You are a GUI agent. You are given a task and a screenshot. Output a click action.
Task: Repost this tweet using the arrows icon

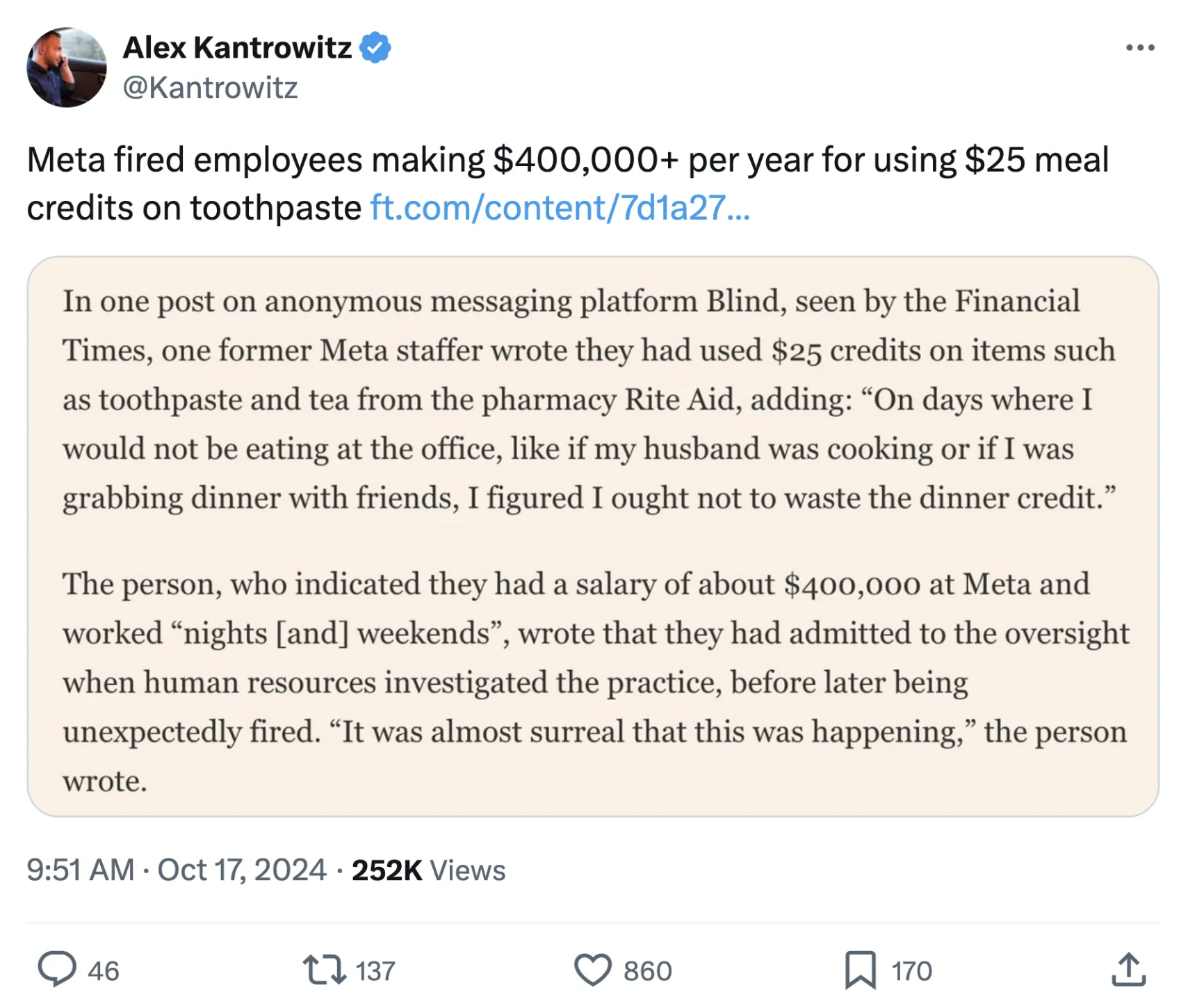point(324,970)
